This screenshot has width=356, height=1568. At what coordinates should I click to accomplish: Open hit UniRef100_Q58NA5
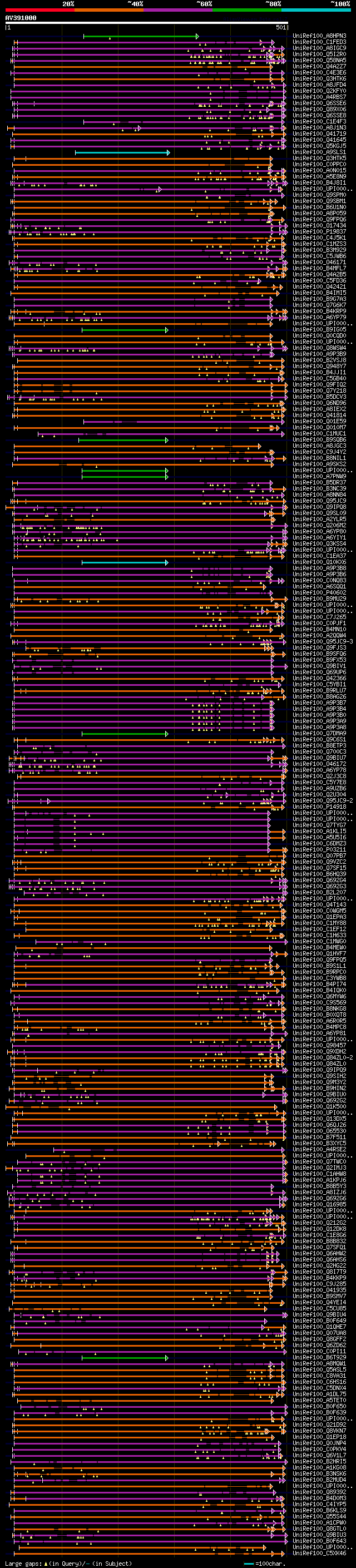pos(319,60)
